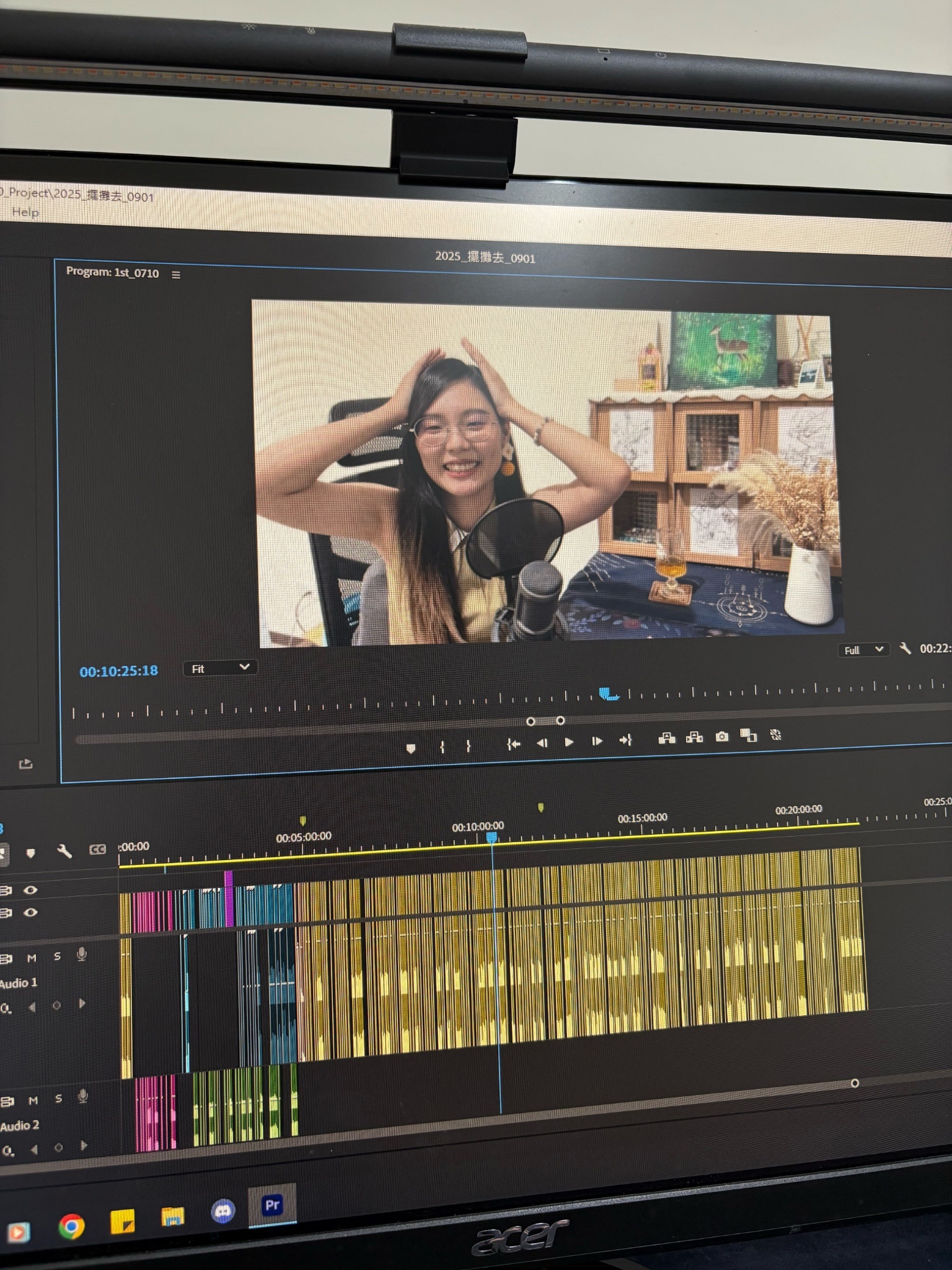Open the Full playback resolution dropdown
Viewport: 952px width, 1270px height.
pos(863,650)
